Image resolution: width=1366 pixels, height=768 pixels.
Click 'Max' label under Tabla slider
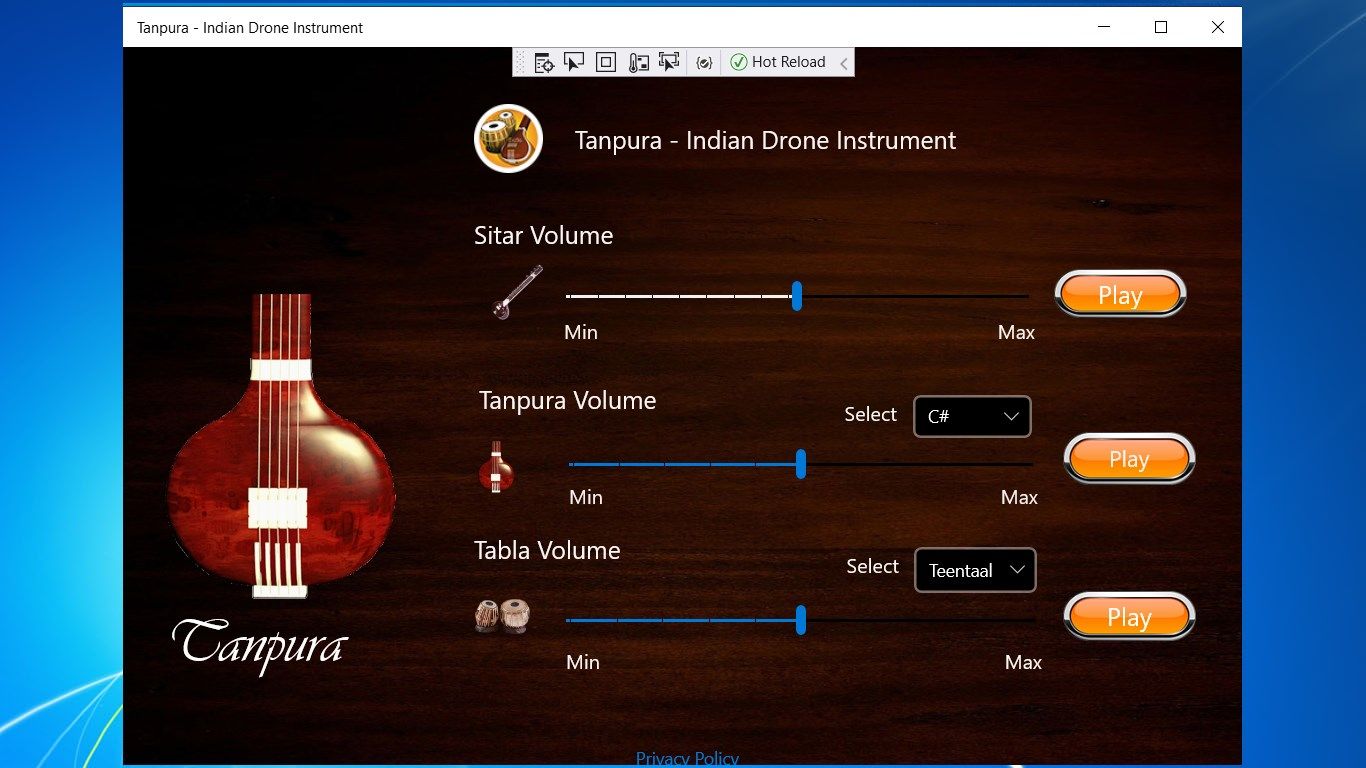(1023, 662)
